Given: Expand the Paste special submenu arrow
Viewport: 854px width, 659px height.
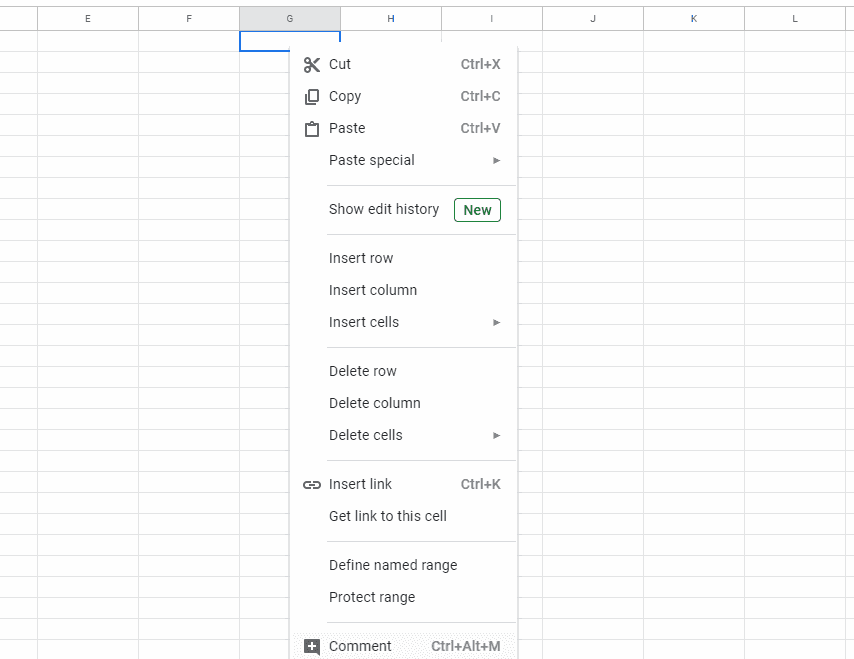Looking at the screenshot, I should 496,161.
